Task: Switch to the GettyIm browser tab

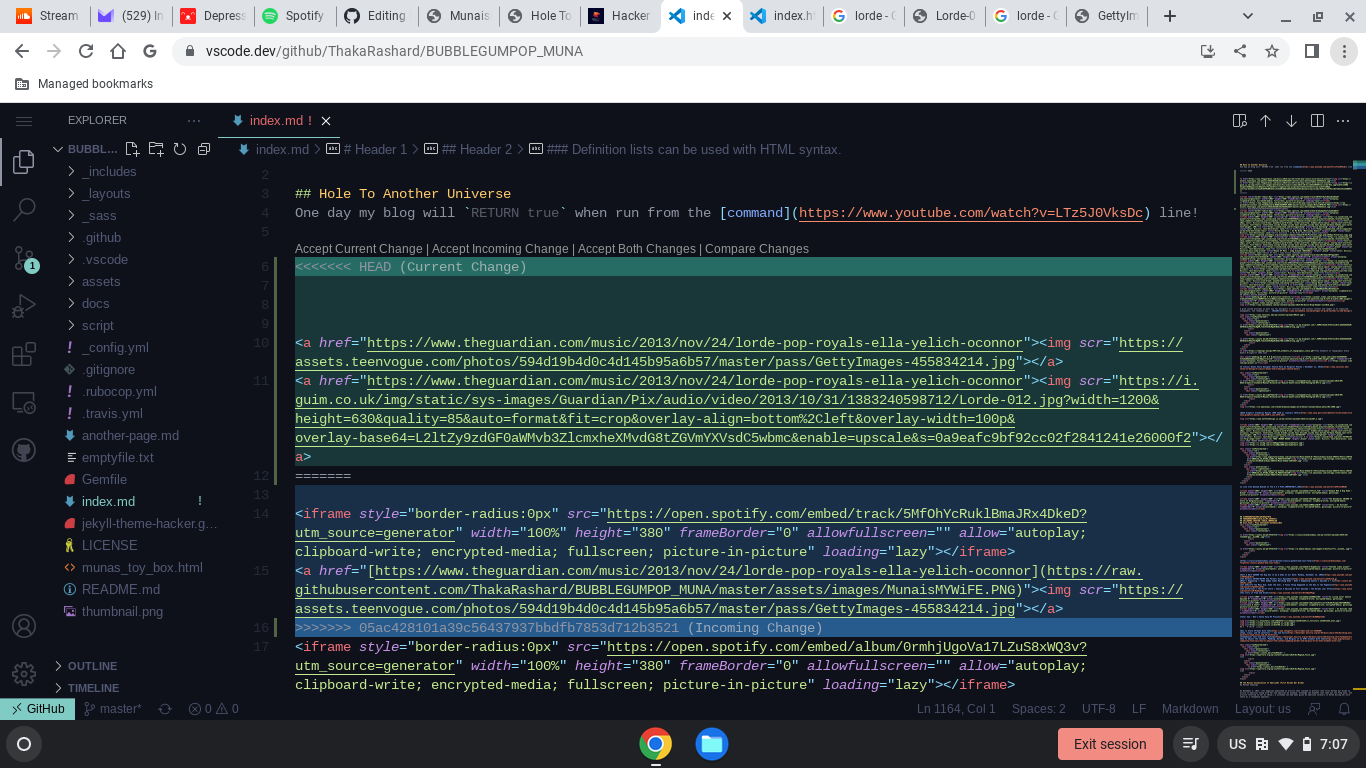Action: tap(1106, 16)
